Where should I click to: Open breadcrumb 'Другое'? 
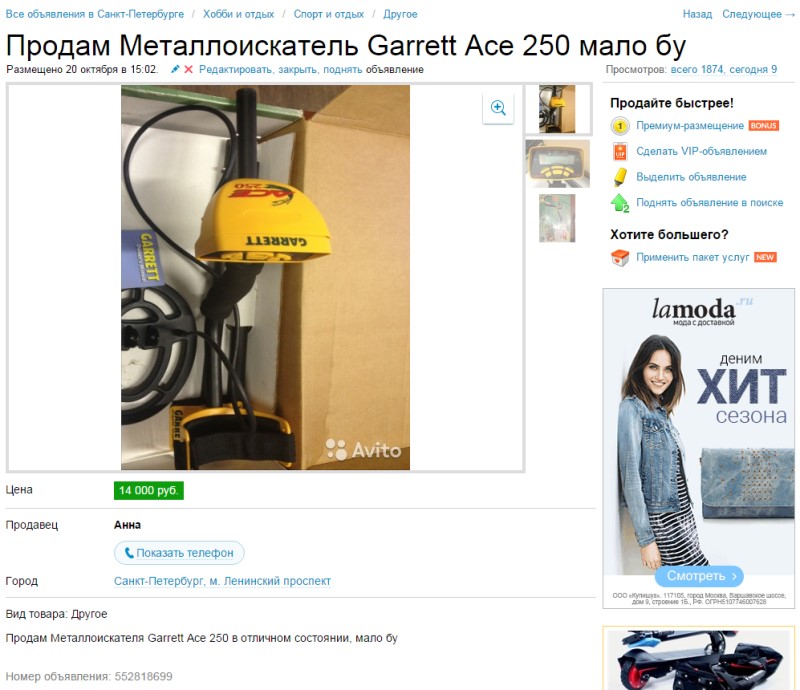(x=400, y=14)
